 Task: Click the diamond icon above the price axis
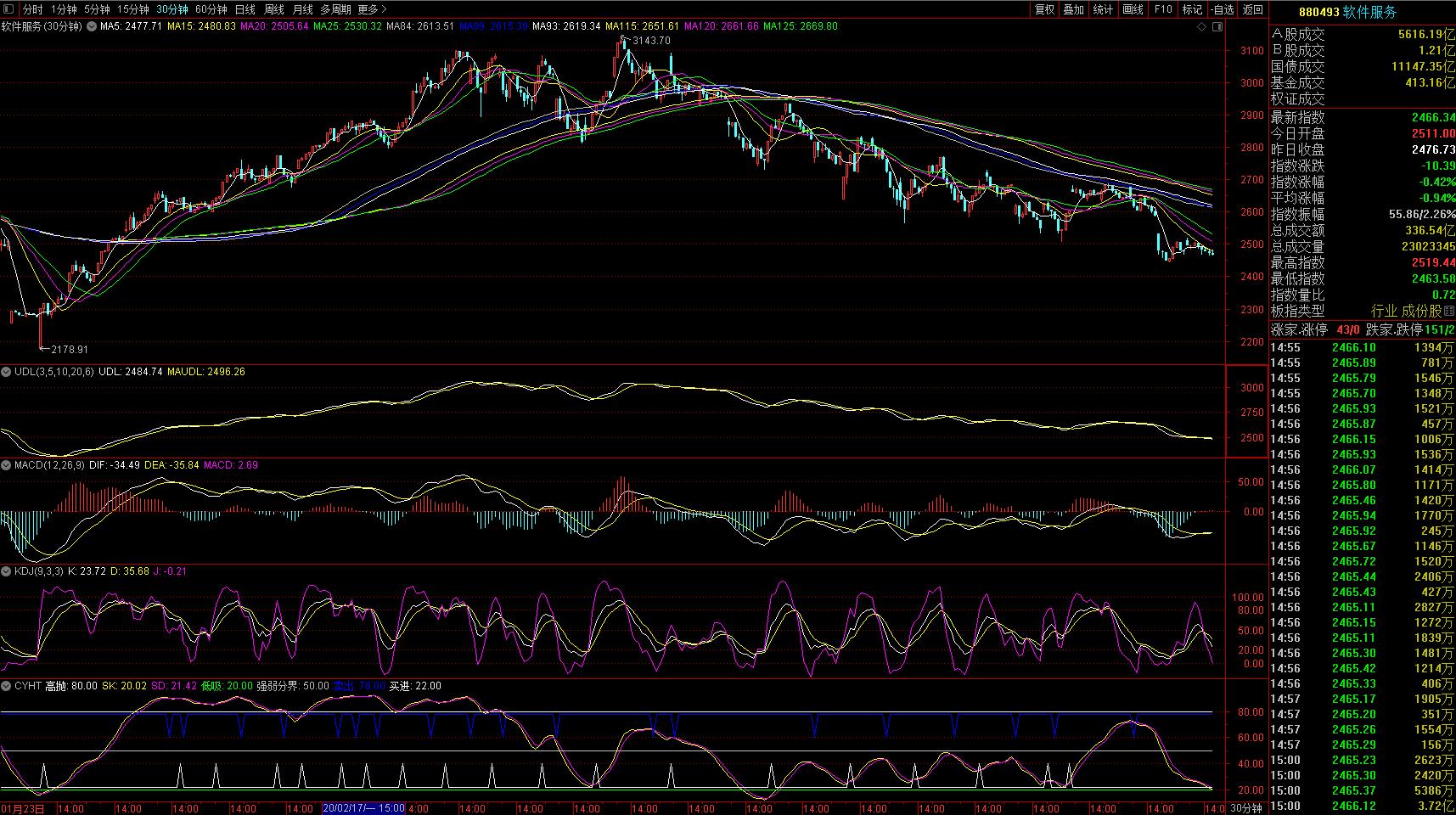point(1201,27)
